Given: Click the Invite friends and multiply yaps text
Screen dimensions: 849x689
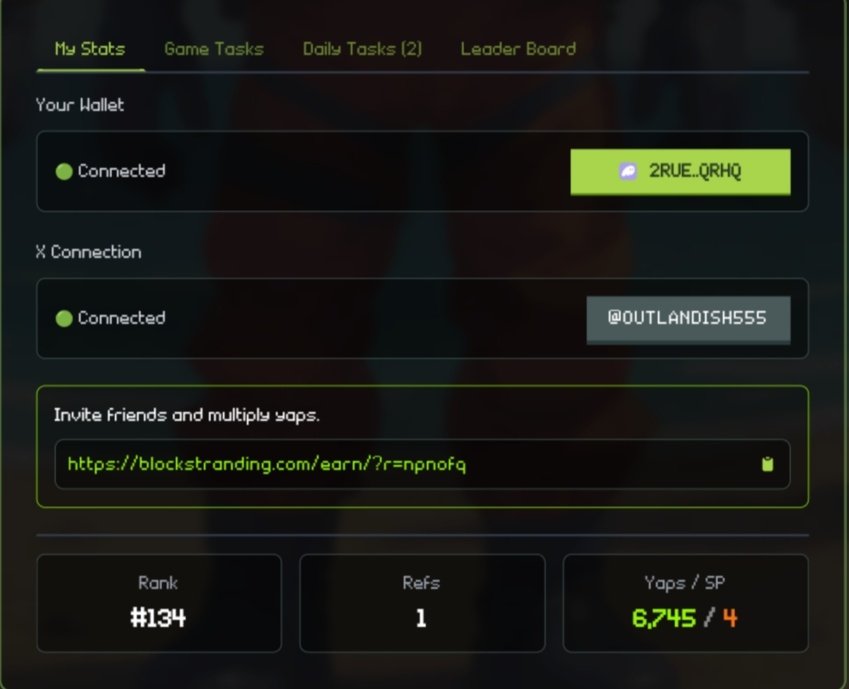Looking at the screenshot, I should click(x=186, y=415).
